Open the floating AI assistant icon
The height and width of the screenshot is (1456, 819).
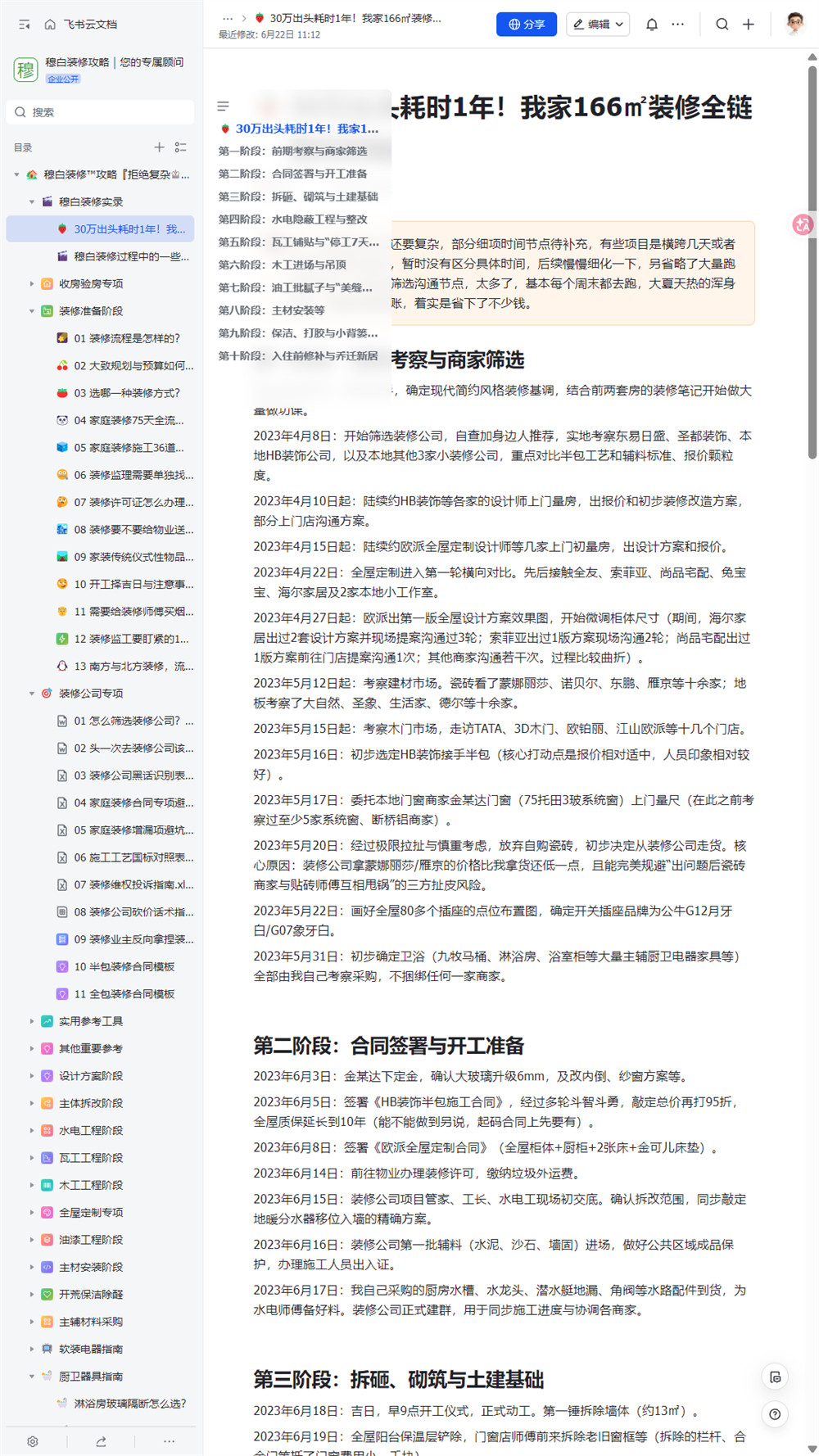802,224
